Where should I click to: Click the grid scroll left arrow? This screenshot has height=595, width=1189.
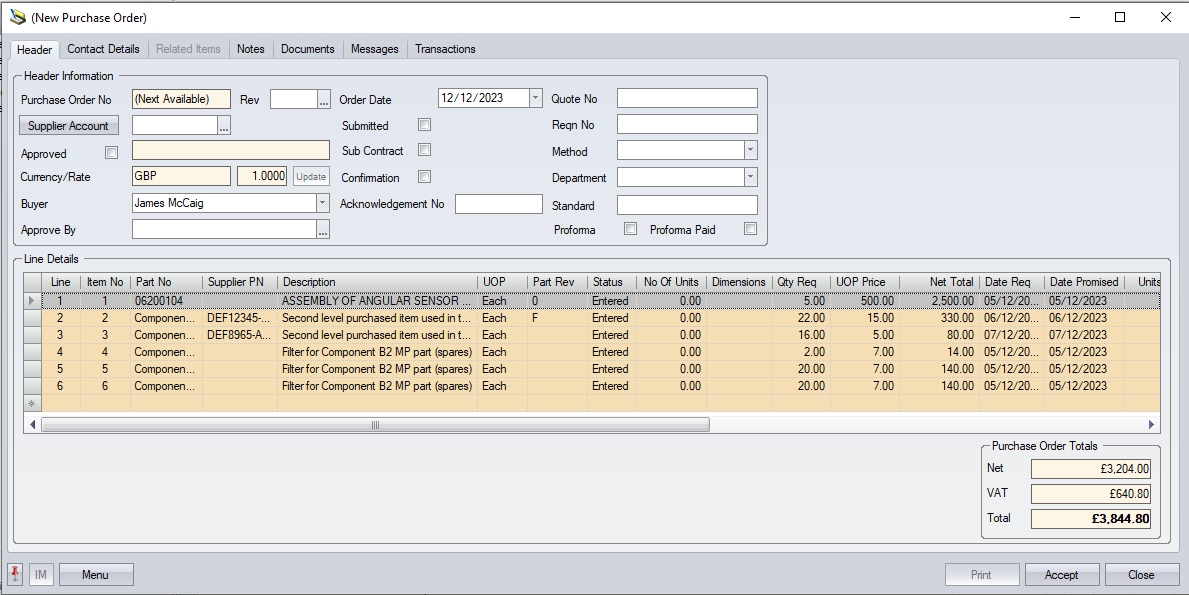point(33,425)
